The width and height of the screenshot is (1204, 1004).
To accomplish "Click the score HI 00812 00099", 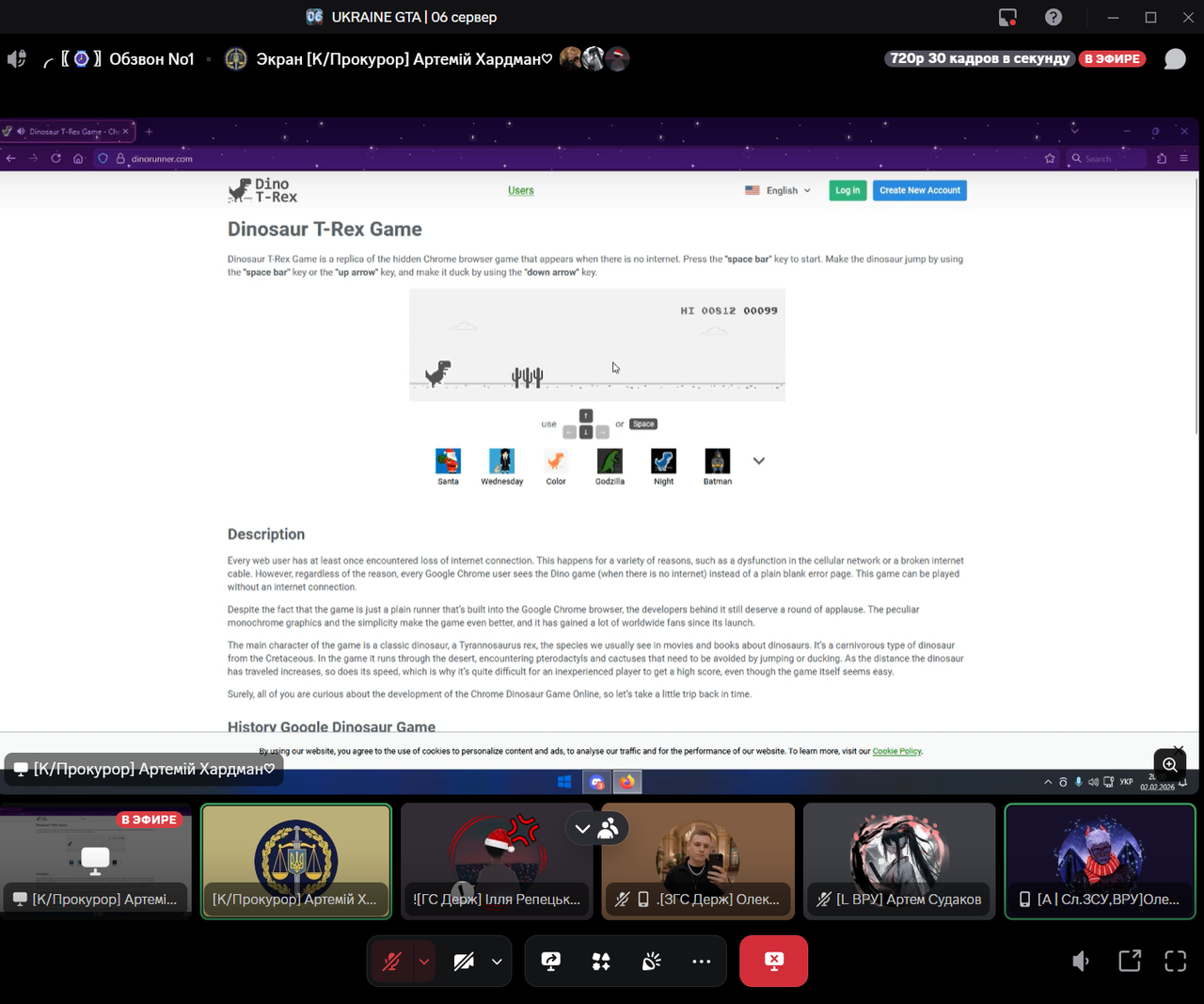I will click(x=729, y=311).
